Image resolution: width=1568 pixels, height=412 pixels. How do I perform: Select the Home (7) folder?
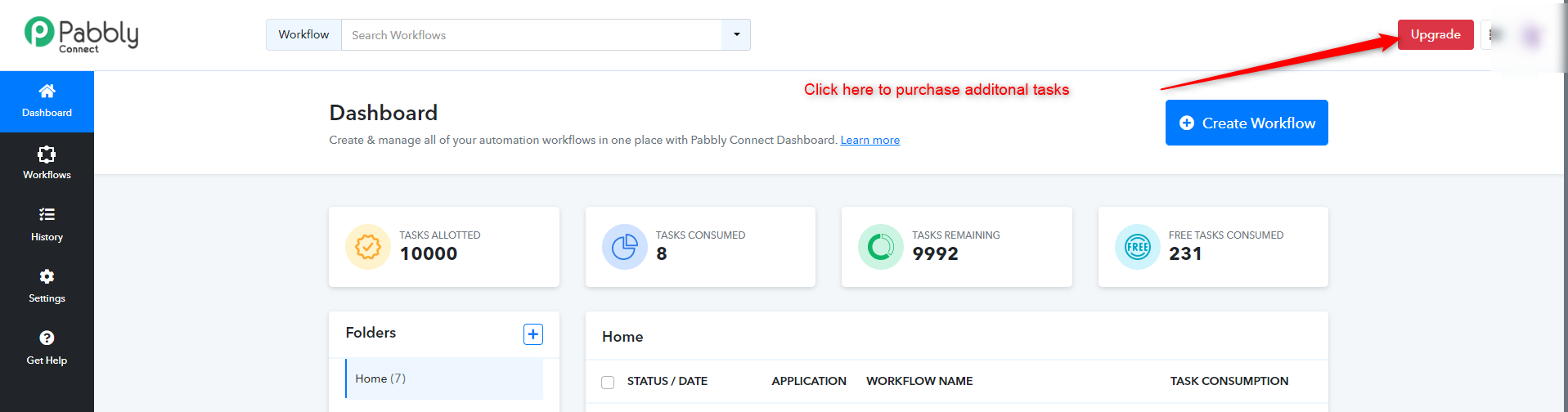[444, 378]
